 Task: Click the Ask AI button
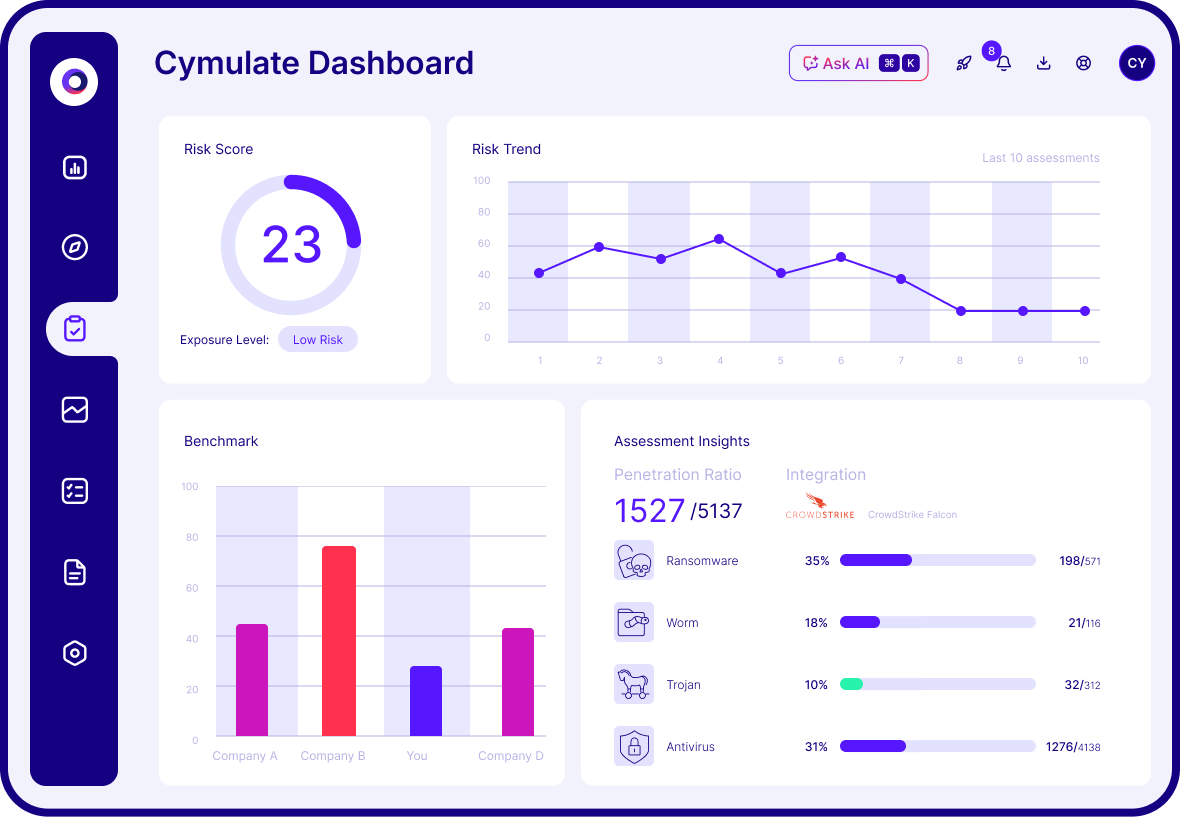click(859, 63)
